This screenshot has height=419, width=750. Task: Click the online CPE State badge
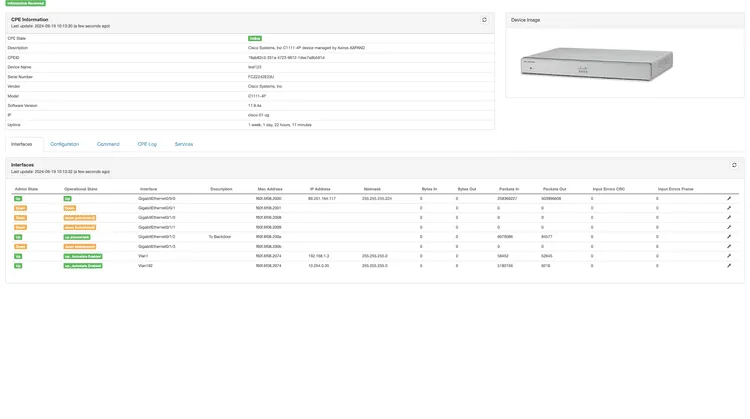(254, 38)
